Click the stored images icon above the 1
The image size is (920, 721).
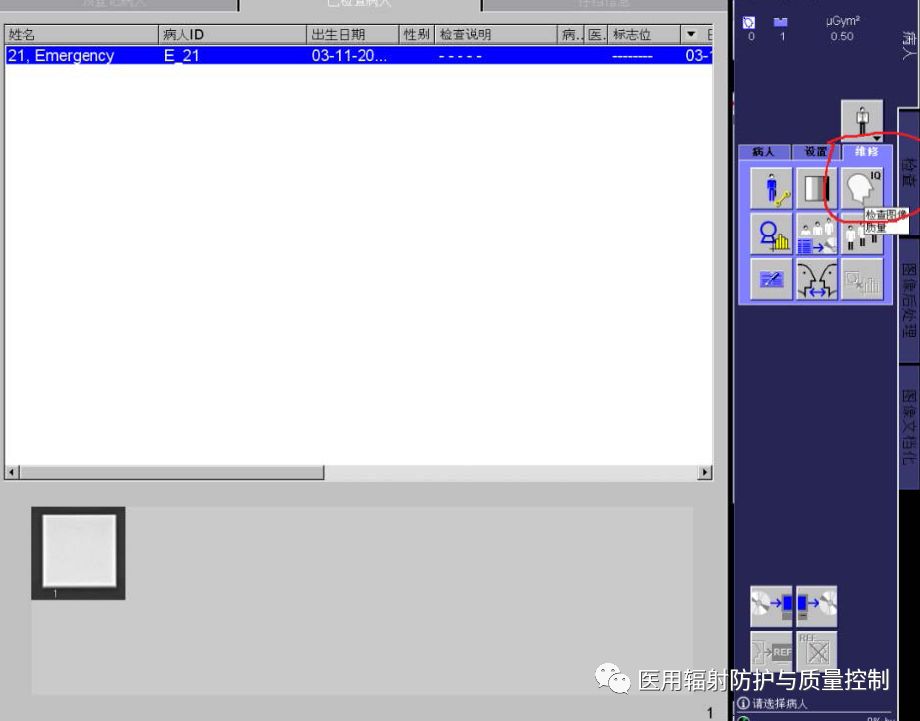point(780,22)
